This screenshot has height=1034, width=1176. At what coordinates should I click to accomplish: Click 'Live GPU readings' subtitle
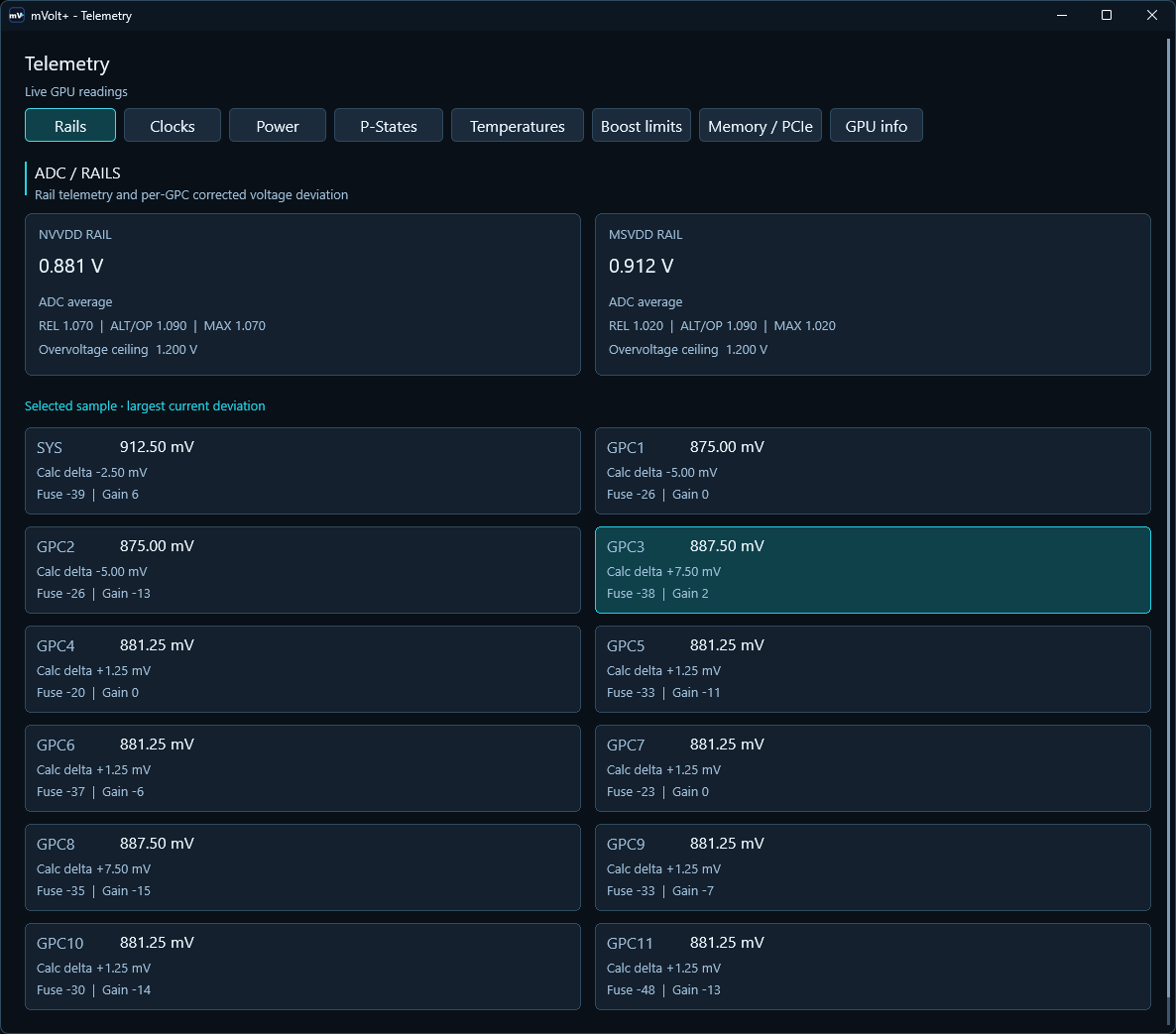click(75, 91)
